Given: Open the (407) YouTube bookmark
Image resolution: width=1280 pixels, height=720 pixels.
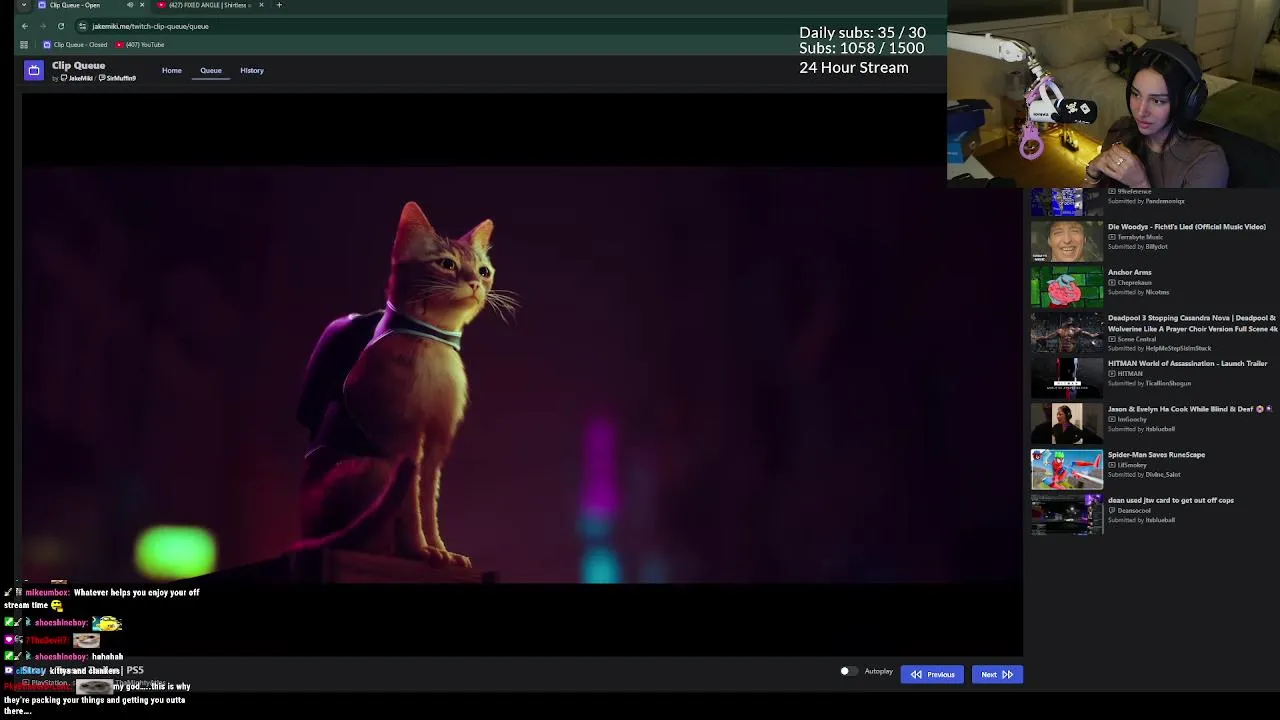Looking at the screenshot, I should pyautogui.click(x=140, y=45).
